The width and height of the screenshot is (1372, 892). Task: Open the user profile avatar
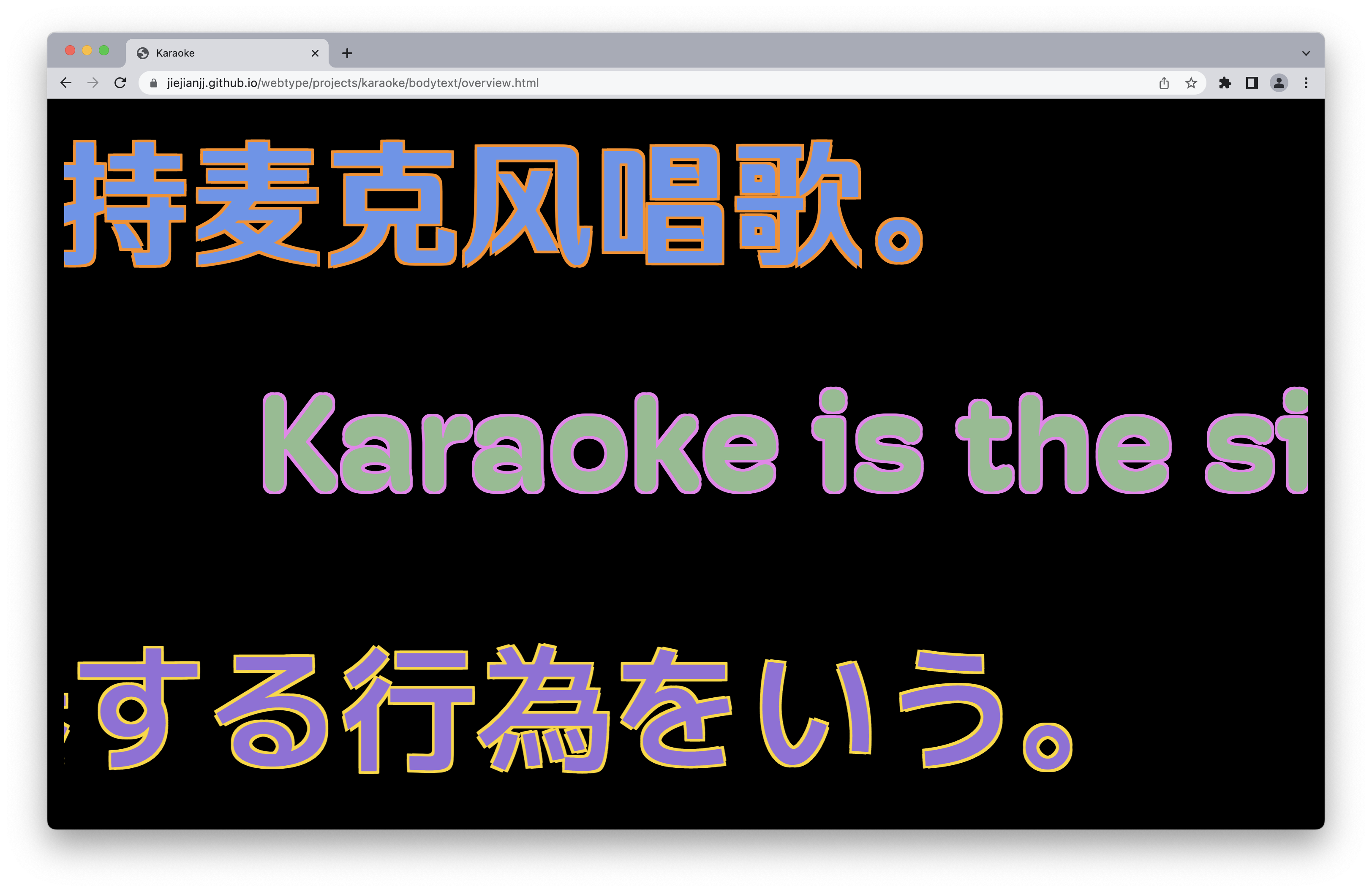[1279, 83]
